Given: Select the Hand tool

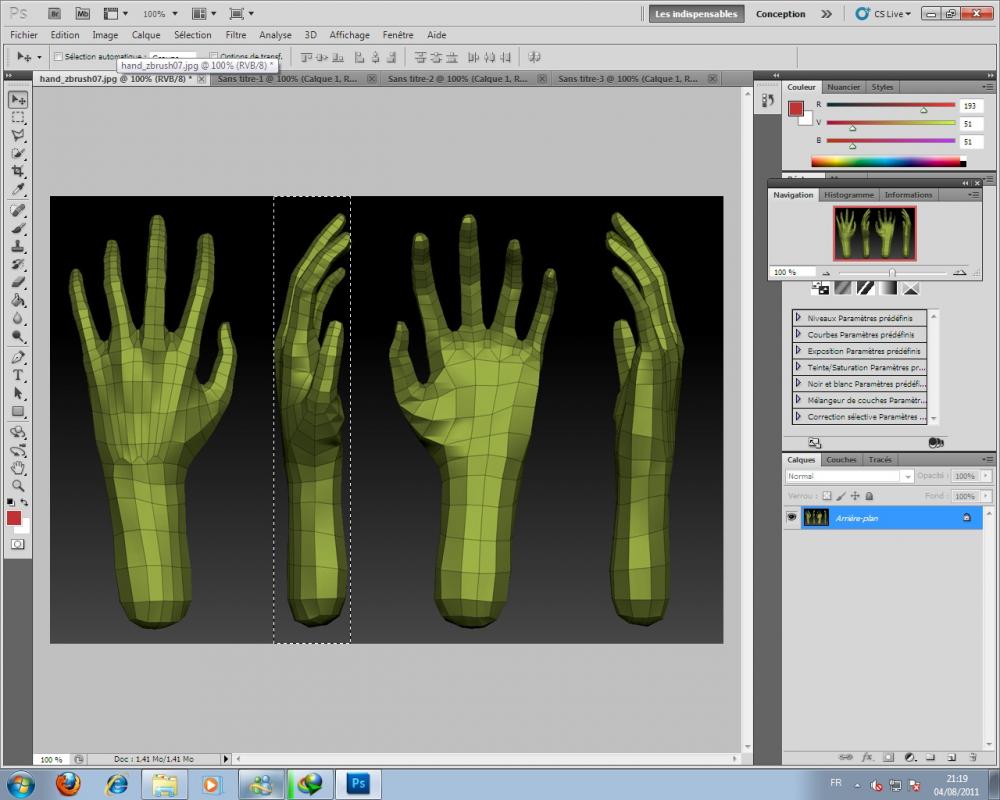Looking at the screenshot, I should click(x=18, y=467).
